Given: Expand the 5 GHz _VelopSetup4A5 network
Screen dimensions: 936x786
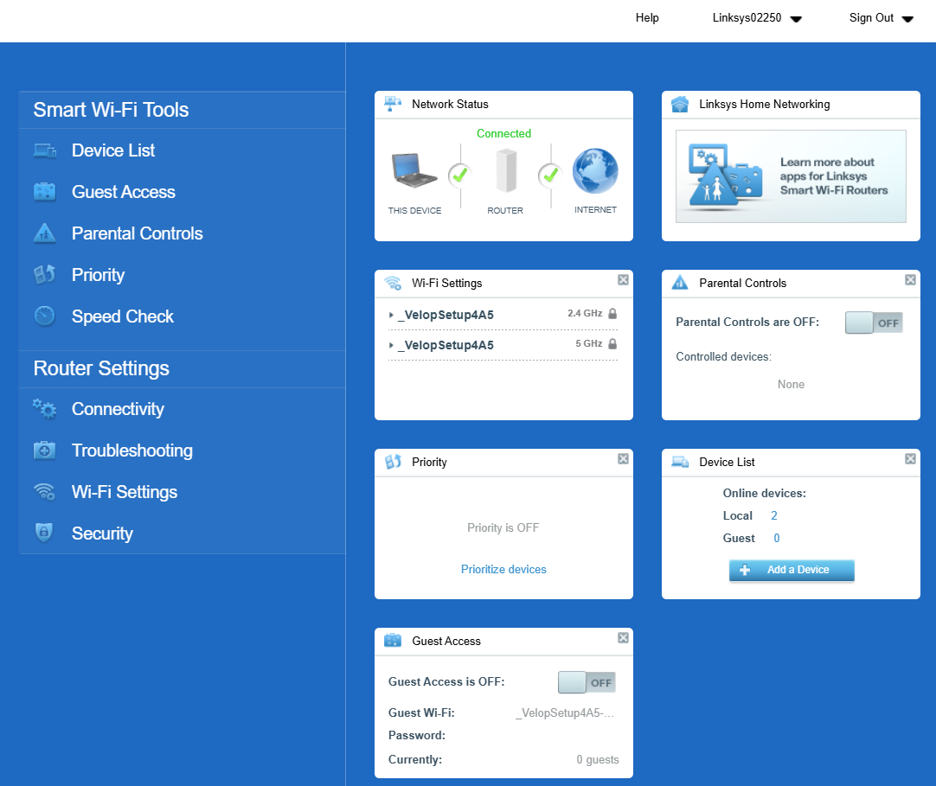Looking at the screenshot, I should pos(391,345).
